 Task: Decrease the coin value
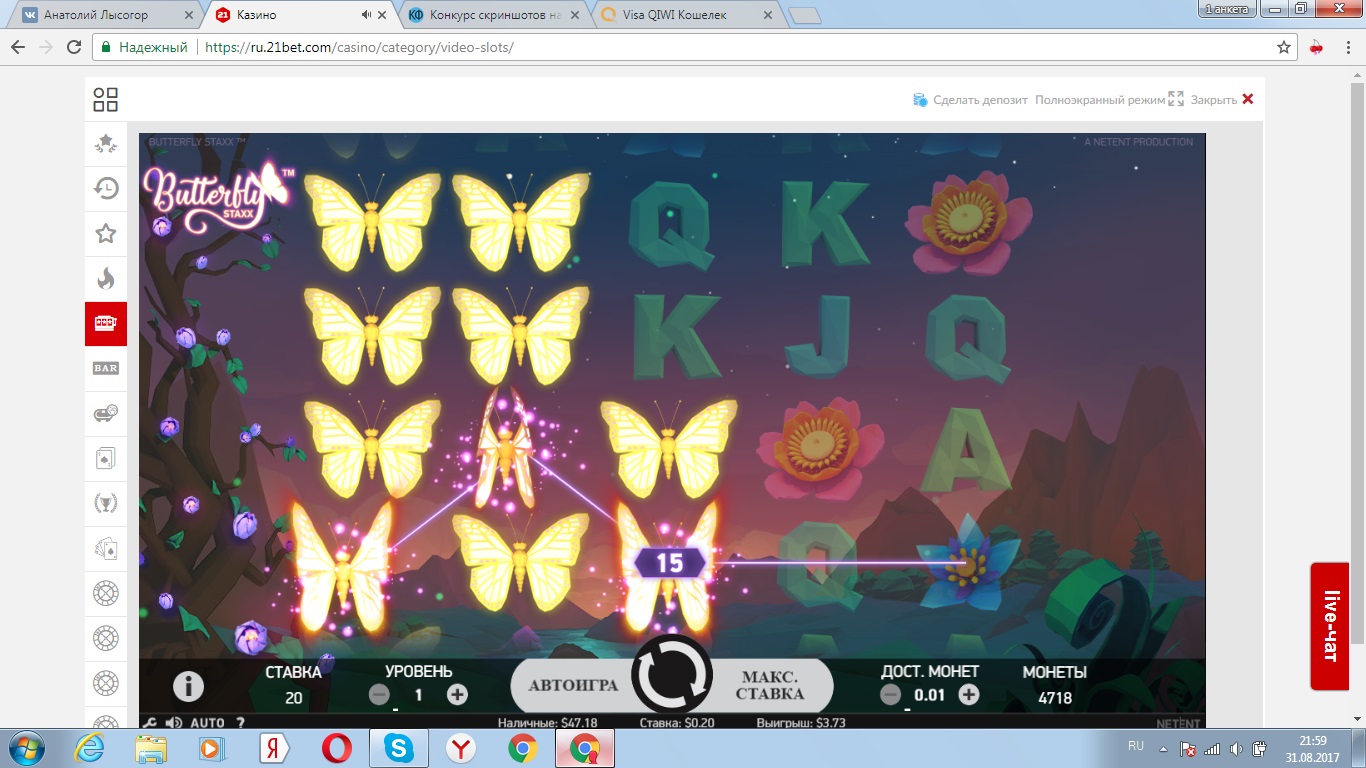coord(891,695)
